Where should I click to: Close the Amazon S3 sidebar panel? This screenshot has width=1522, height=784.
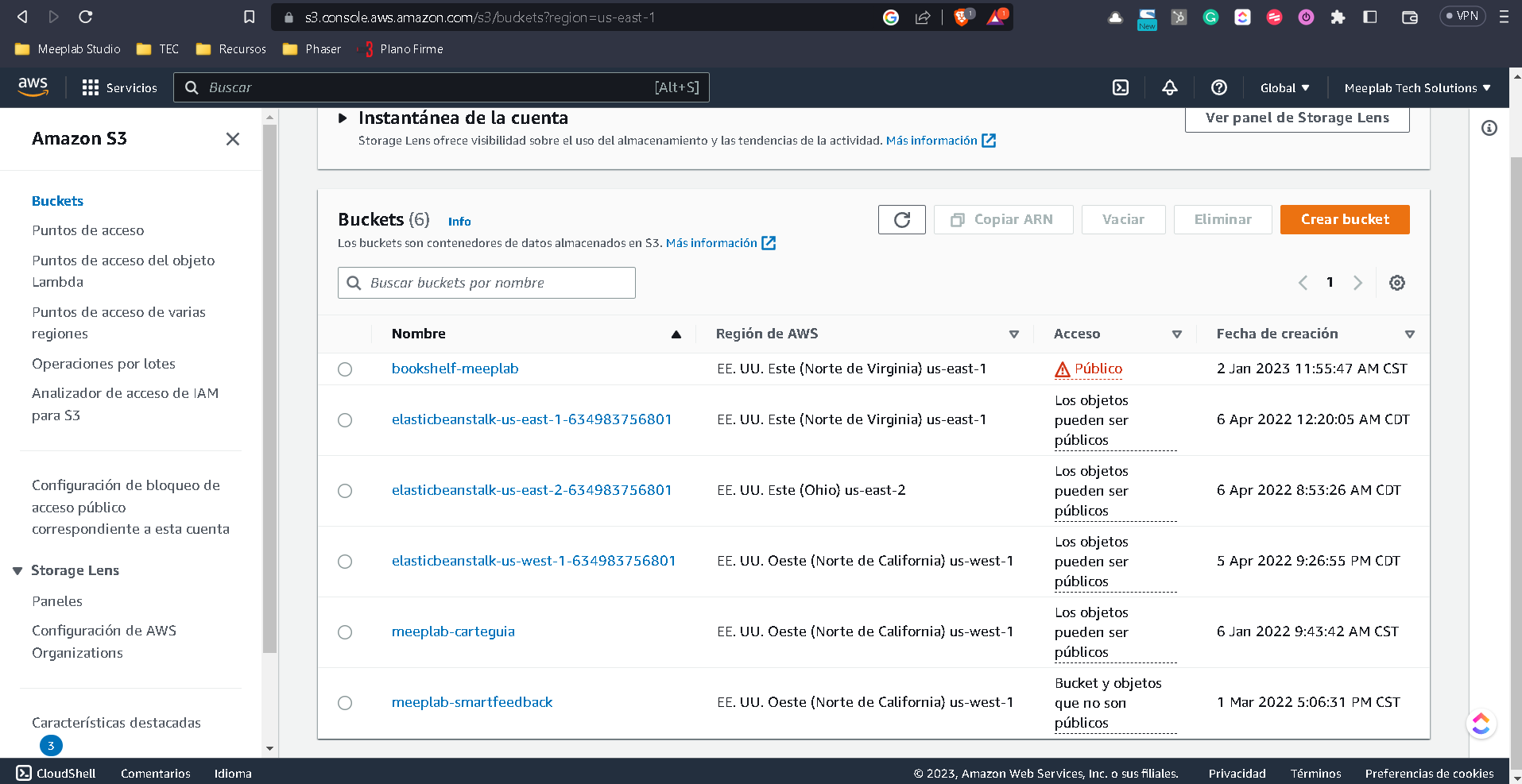point(232,139)
